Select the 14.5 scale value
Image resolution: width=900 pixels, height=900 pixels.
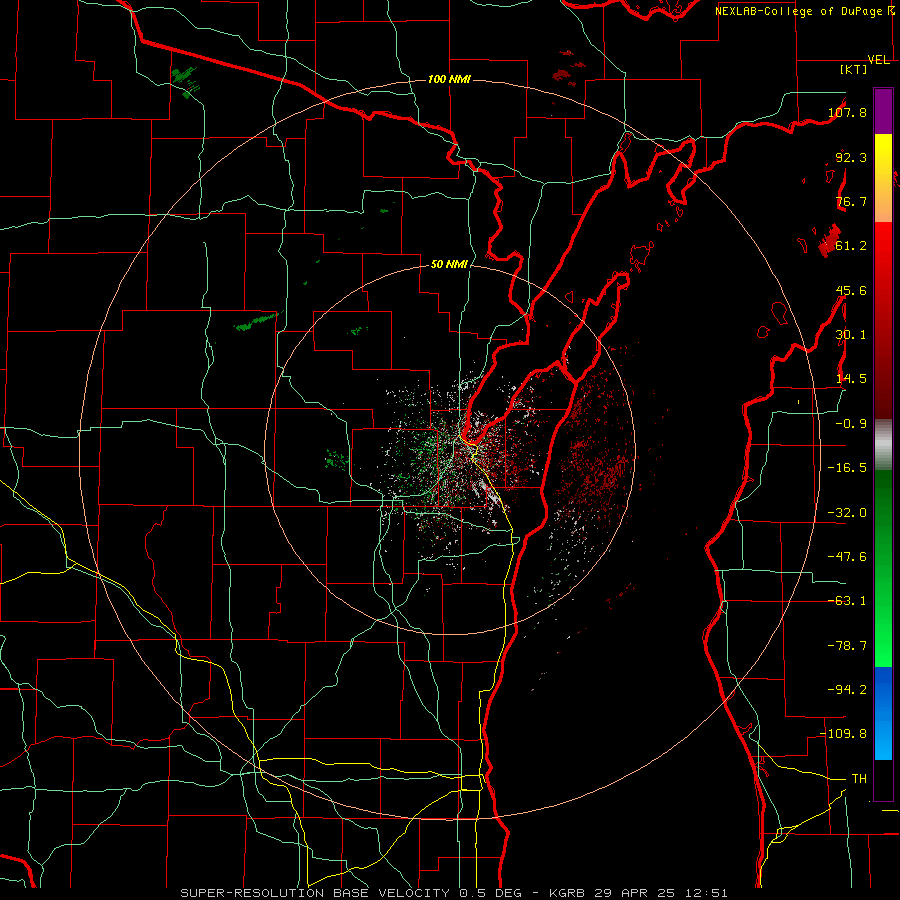click(851, 379)
